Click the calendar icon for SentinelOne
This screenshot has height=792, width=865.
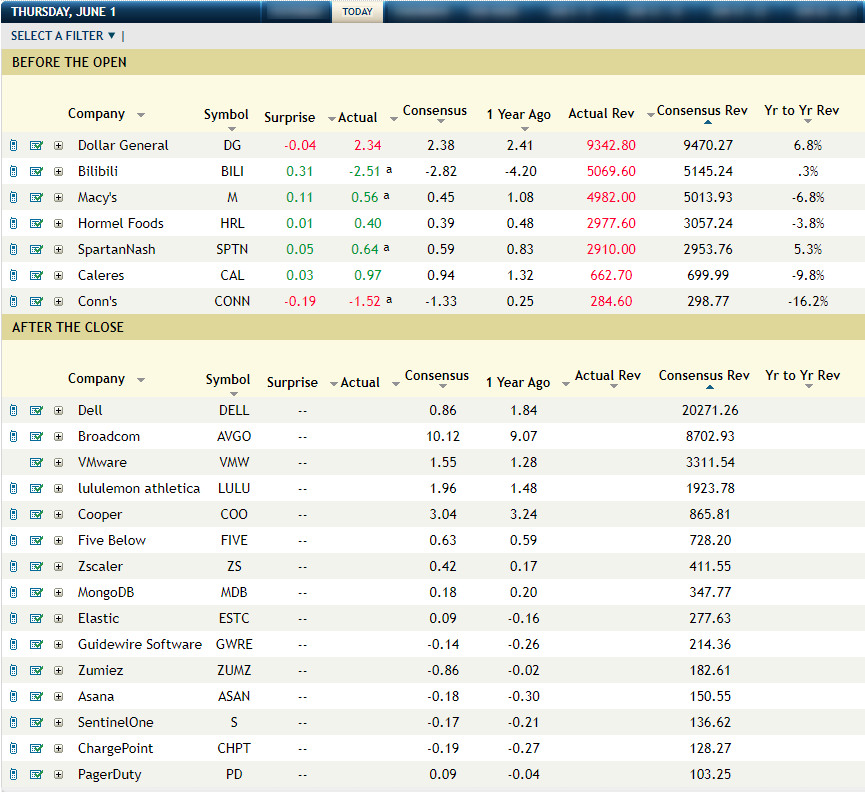36,723
